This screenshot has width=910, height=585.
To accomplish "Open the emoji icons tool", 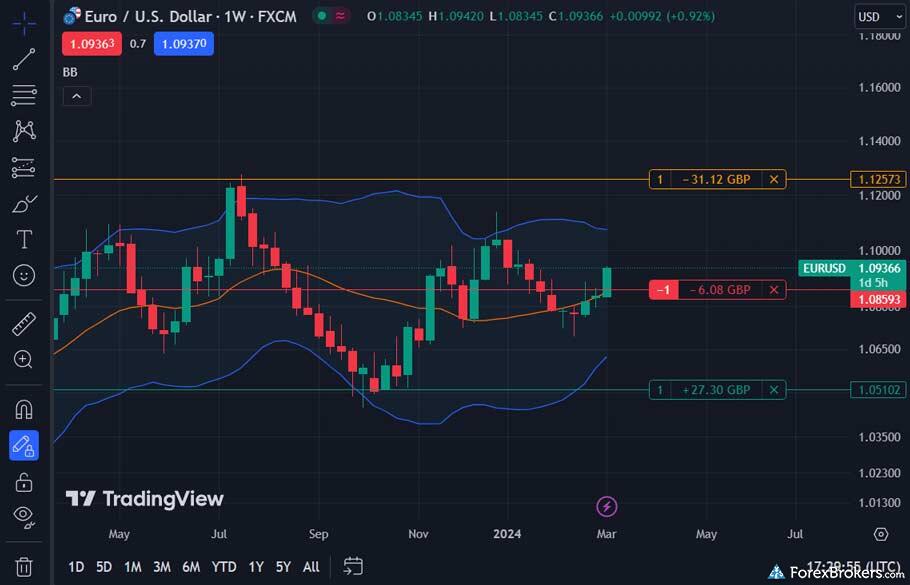I will [x=24, y=275].
